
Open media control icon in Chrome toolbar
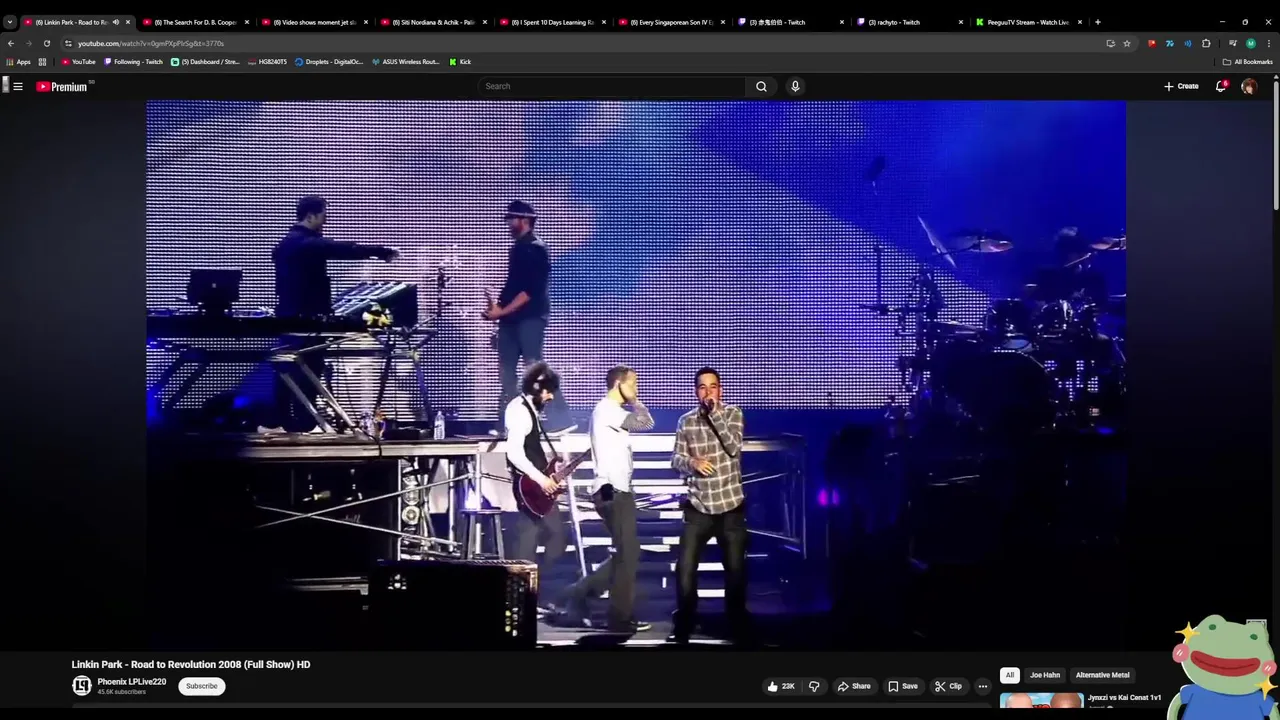coord(1233,43)
